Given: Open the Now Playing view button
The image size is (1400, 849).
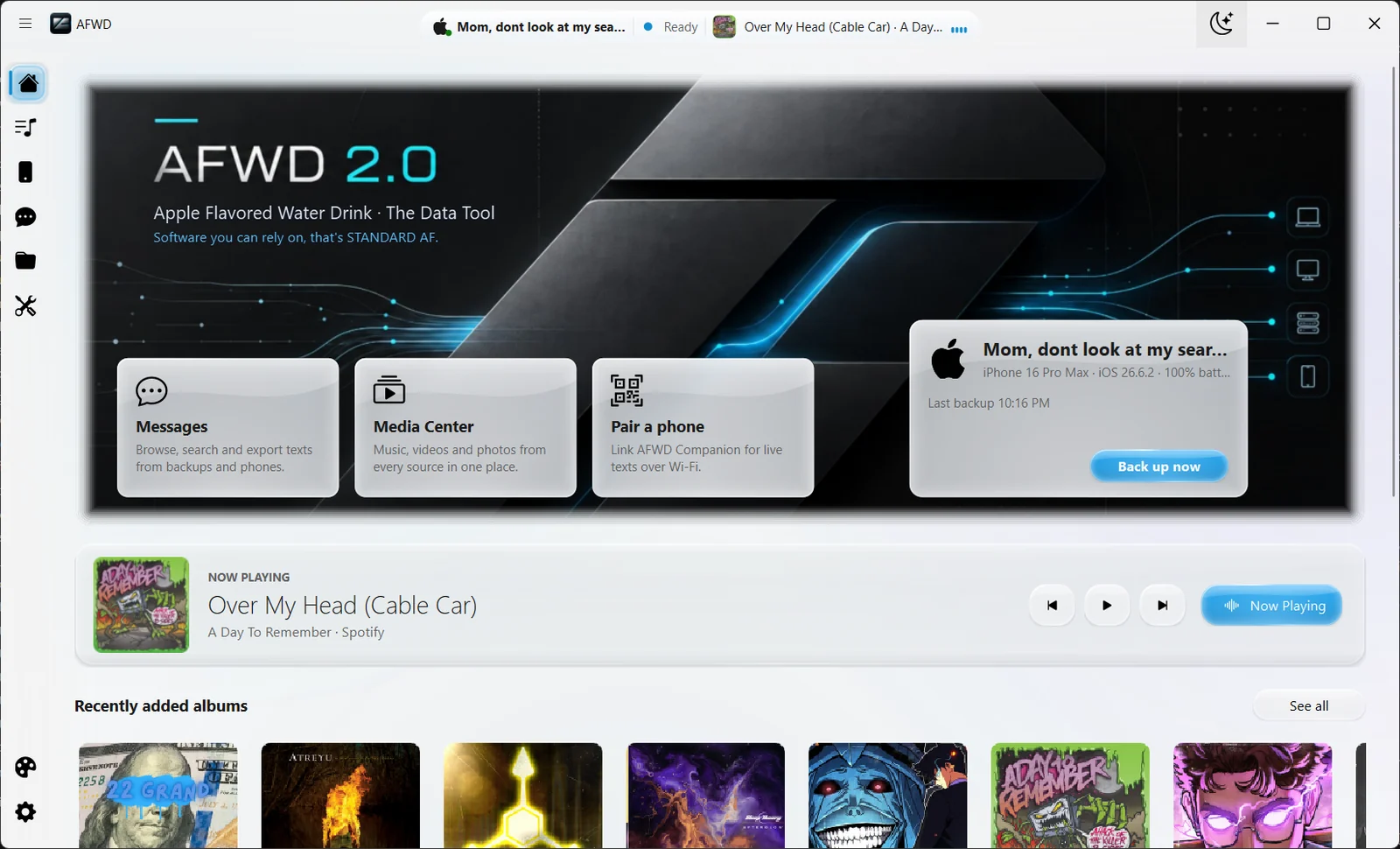Looking at the screenshot, I should 1271,605.
